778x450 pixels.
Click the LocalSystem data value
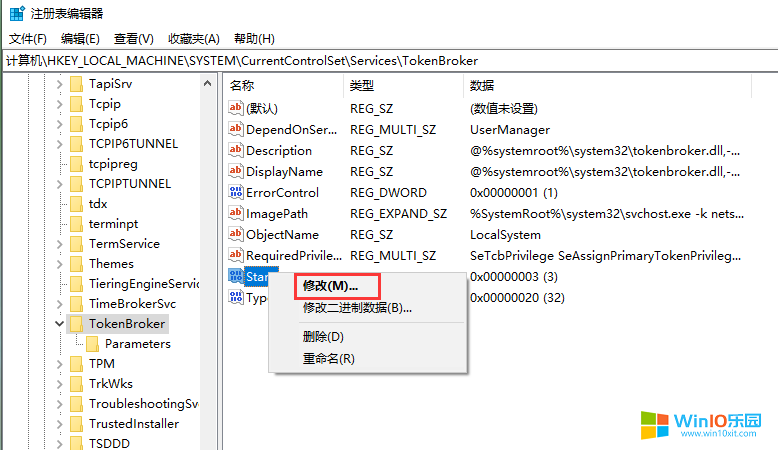(x=505, y=234)
